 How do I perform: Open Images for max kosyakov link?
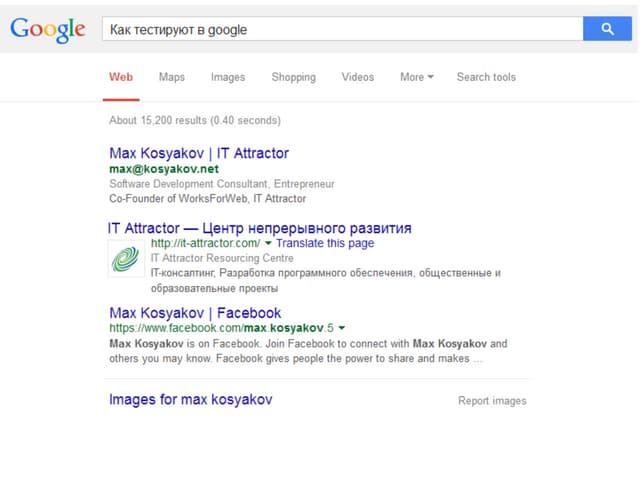coord(191,400)
